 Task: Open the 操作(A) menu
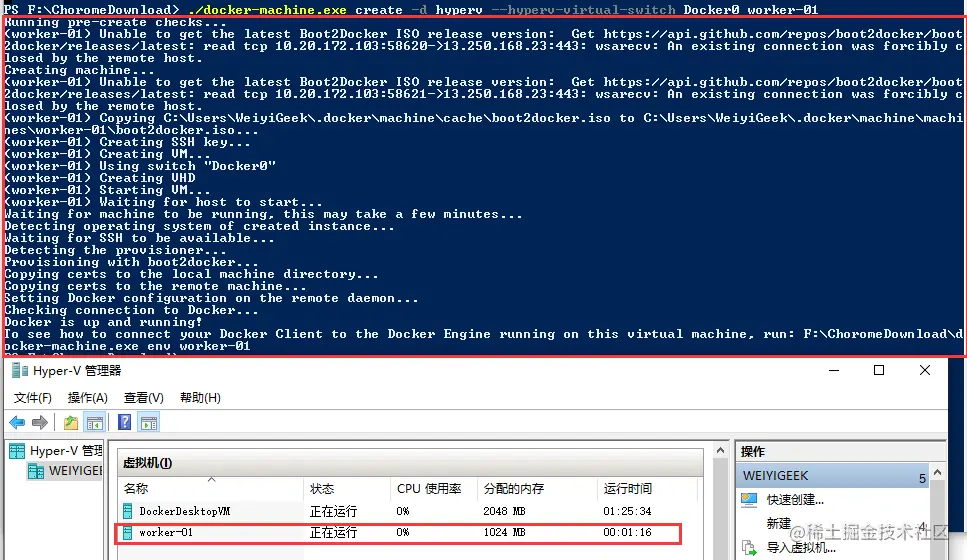[x=88, y=398]
